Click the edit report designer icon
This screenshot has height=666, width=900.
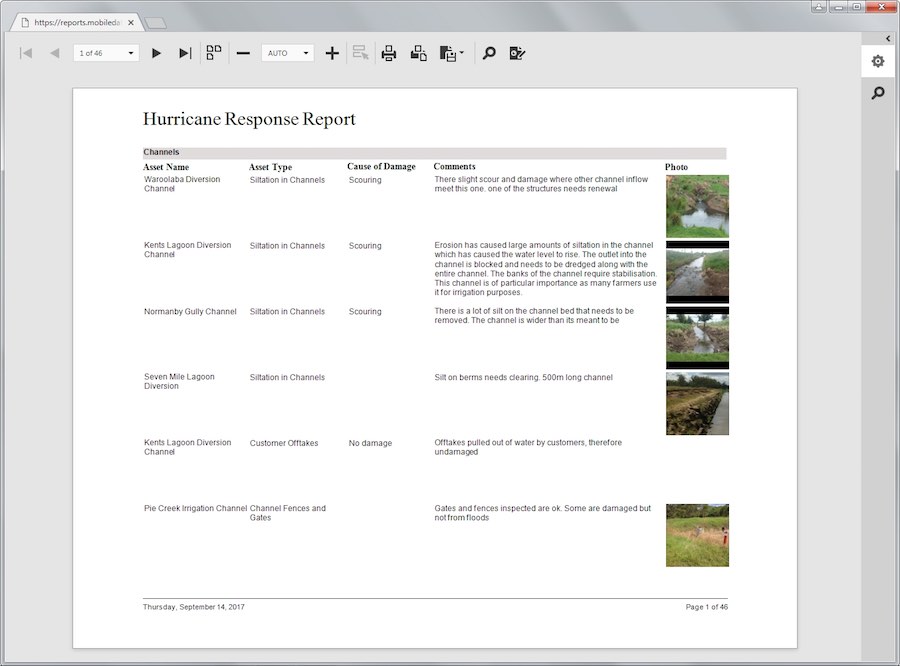click(517, 53)
